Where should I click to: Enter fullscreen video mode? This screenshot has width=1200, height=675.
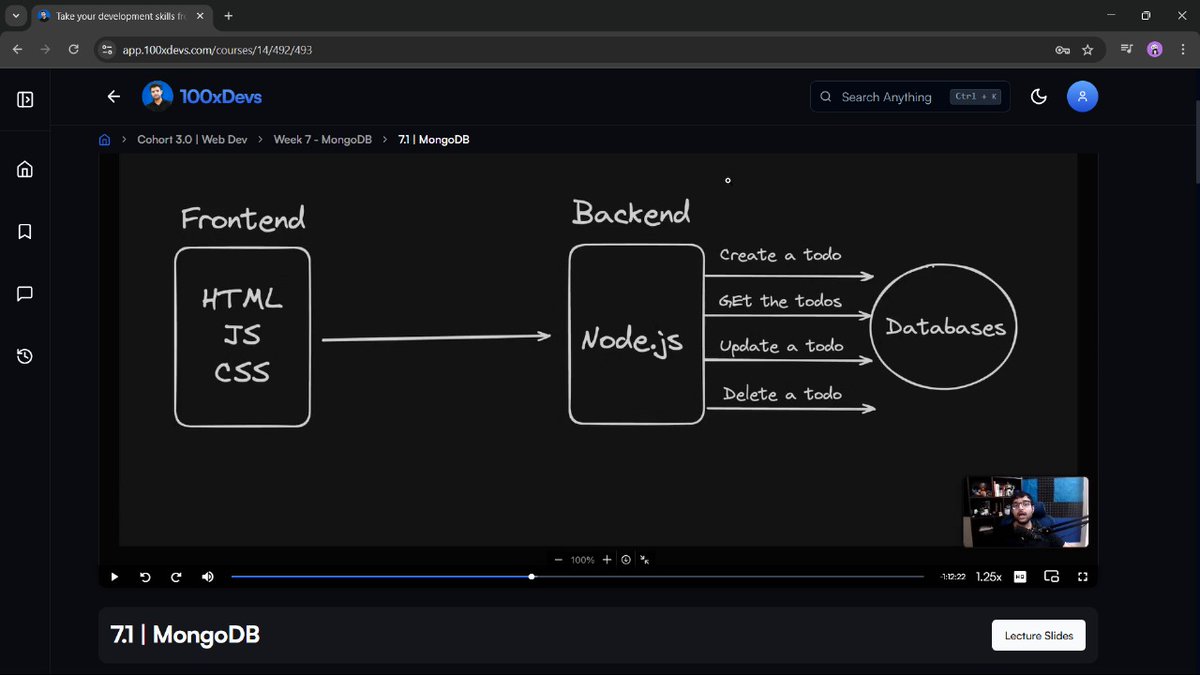click(x=1082, y=577)
